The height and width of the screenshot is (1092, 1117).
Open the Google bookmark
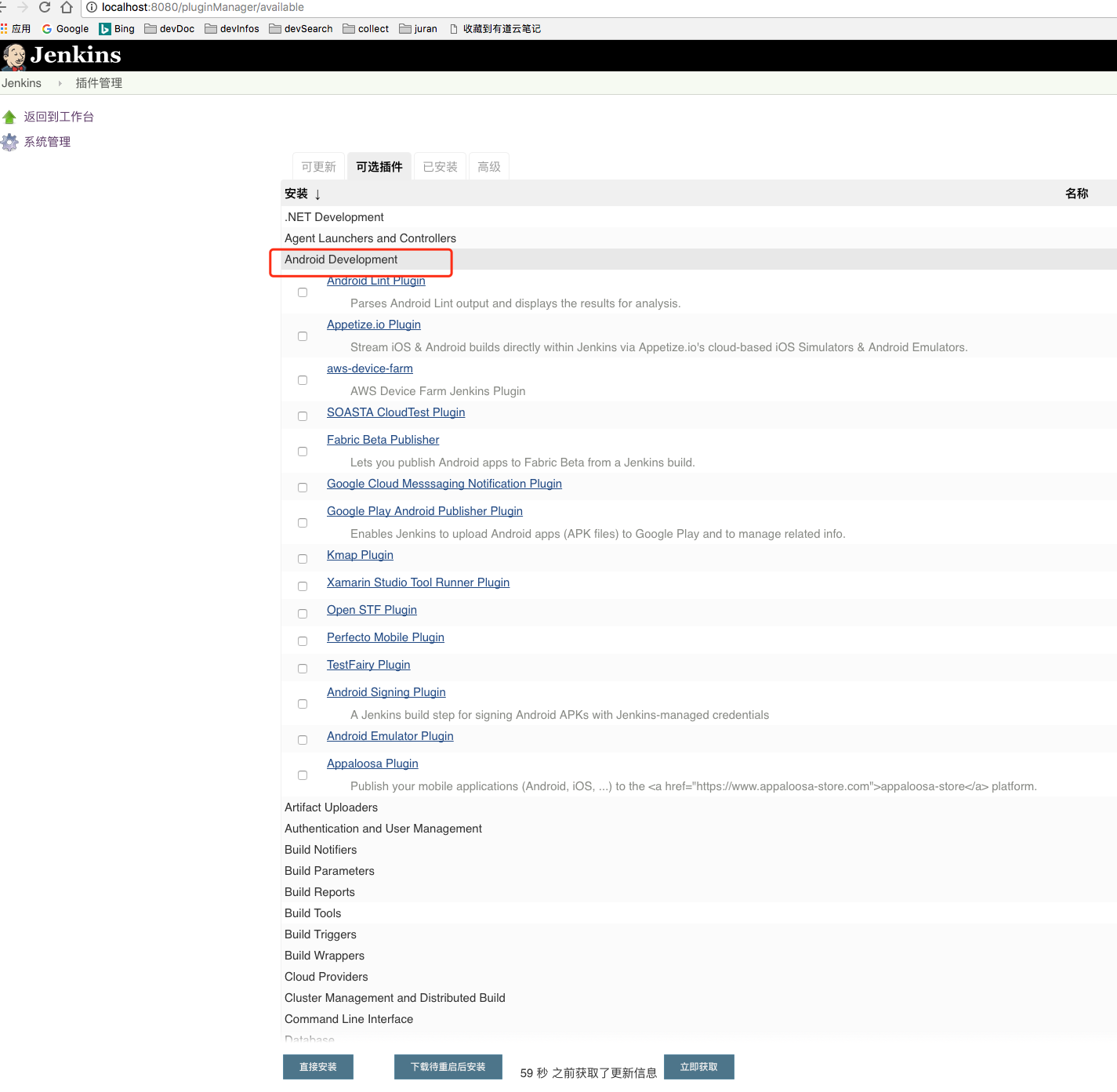click(x=65, y=29)
